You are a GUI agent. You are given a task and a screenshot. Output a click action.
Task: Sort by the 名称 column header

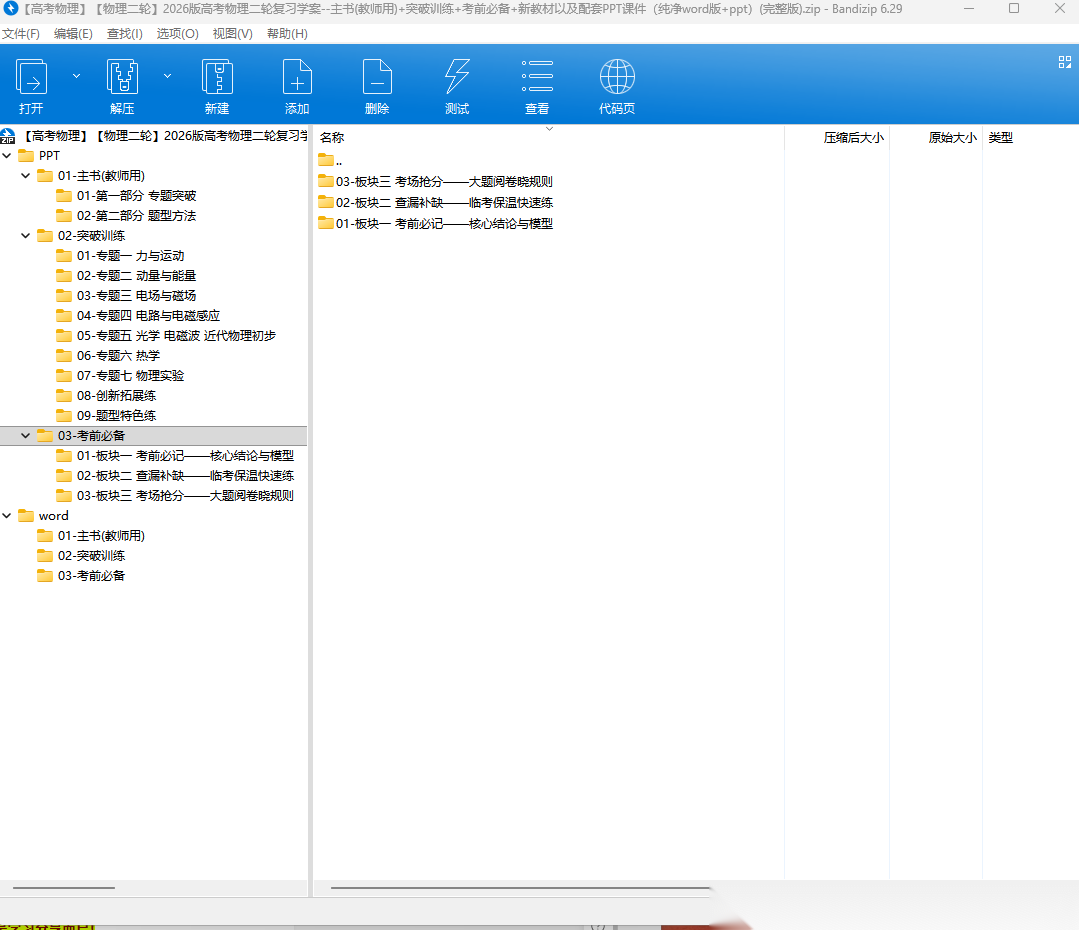332,138
